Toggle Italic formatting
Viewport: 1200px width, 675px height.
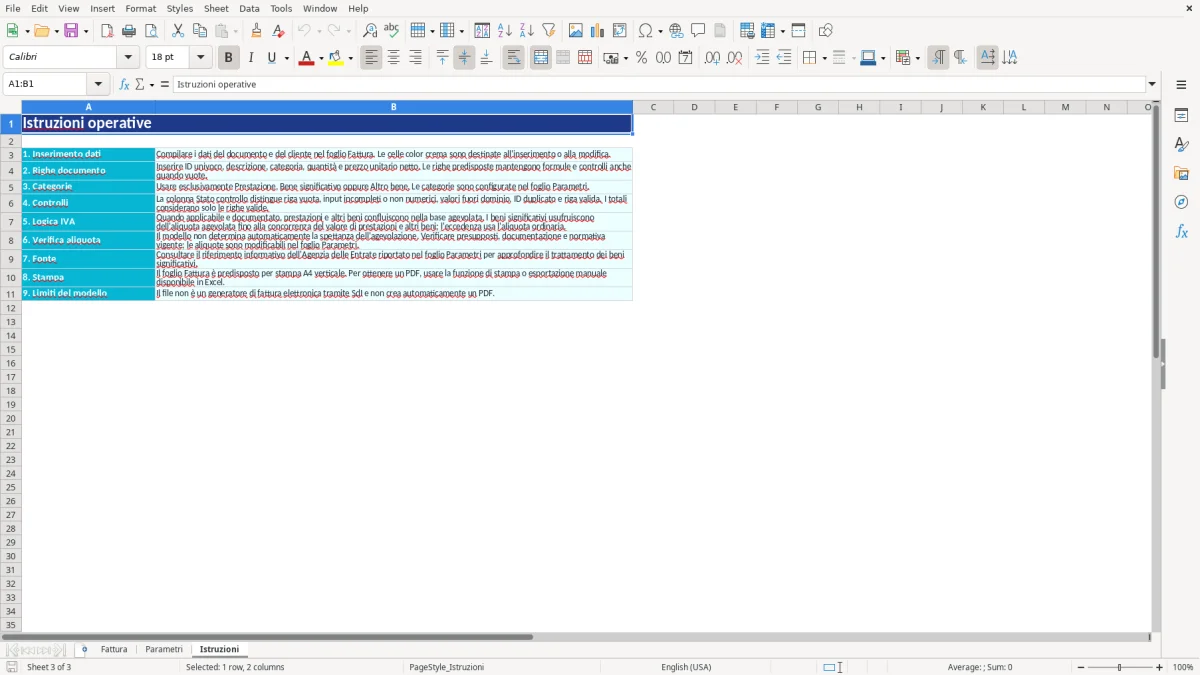[251, 58]
